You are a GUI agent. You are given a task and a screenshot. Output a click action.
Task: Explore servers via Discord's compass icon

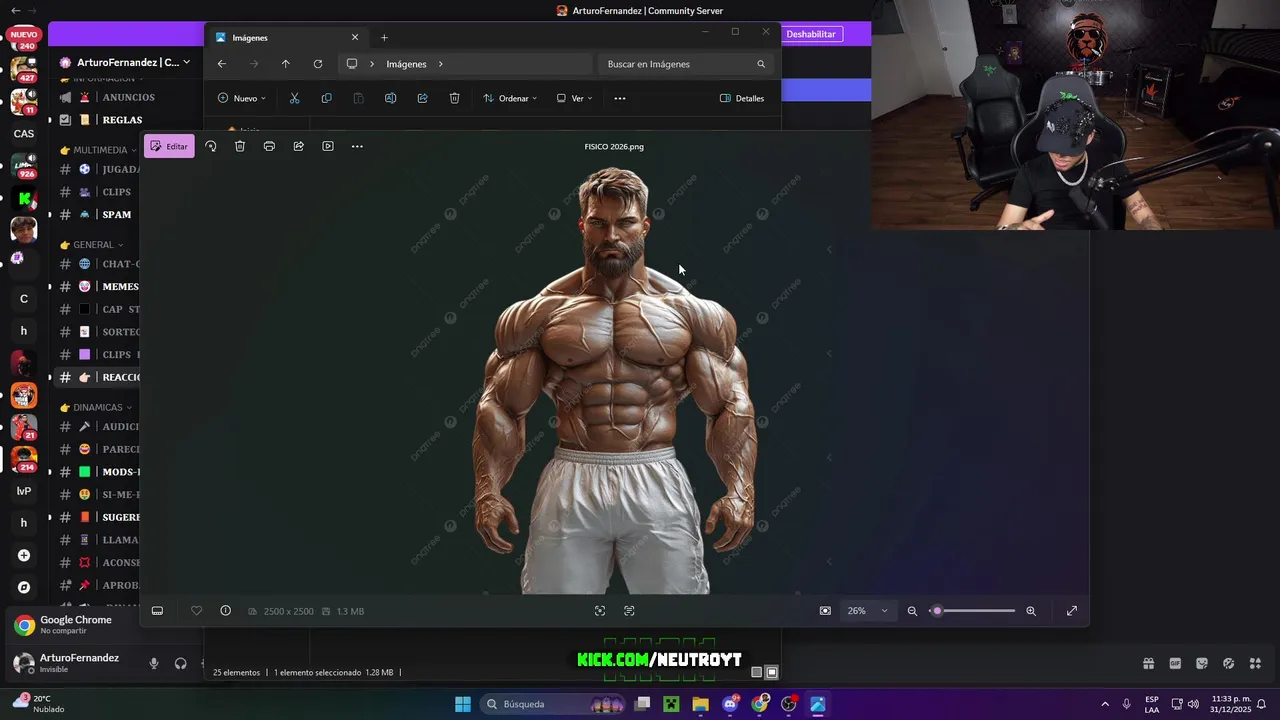tap(24, 588)
